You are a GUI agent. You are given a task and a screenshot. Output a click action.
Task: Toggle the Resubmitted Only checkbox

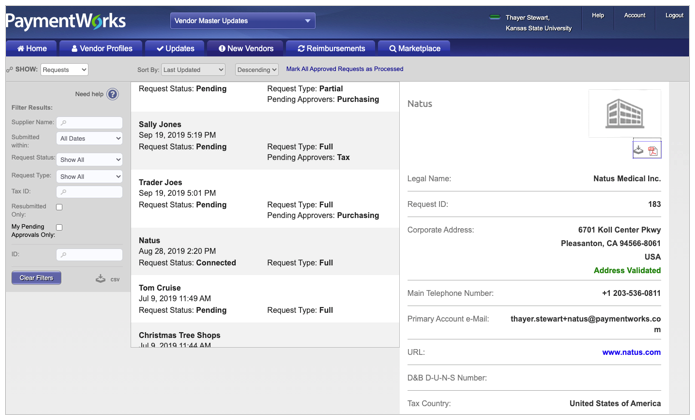pos(59,207)
